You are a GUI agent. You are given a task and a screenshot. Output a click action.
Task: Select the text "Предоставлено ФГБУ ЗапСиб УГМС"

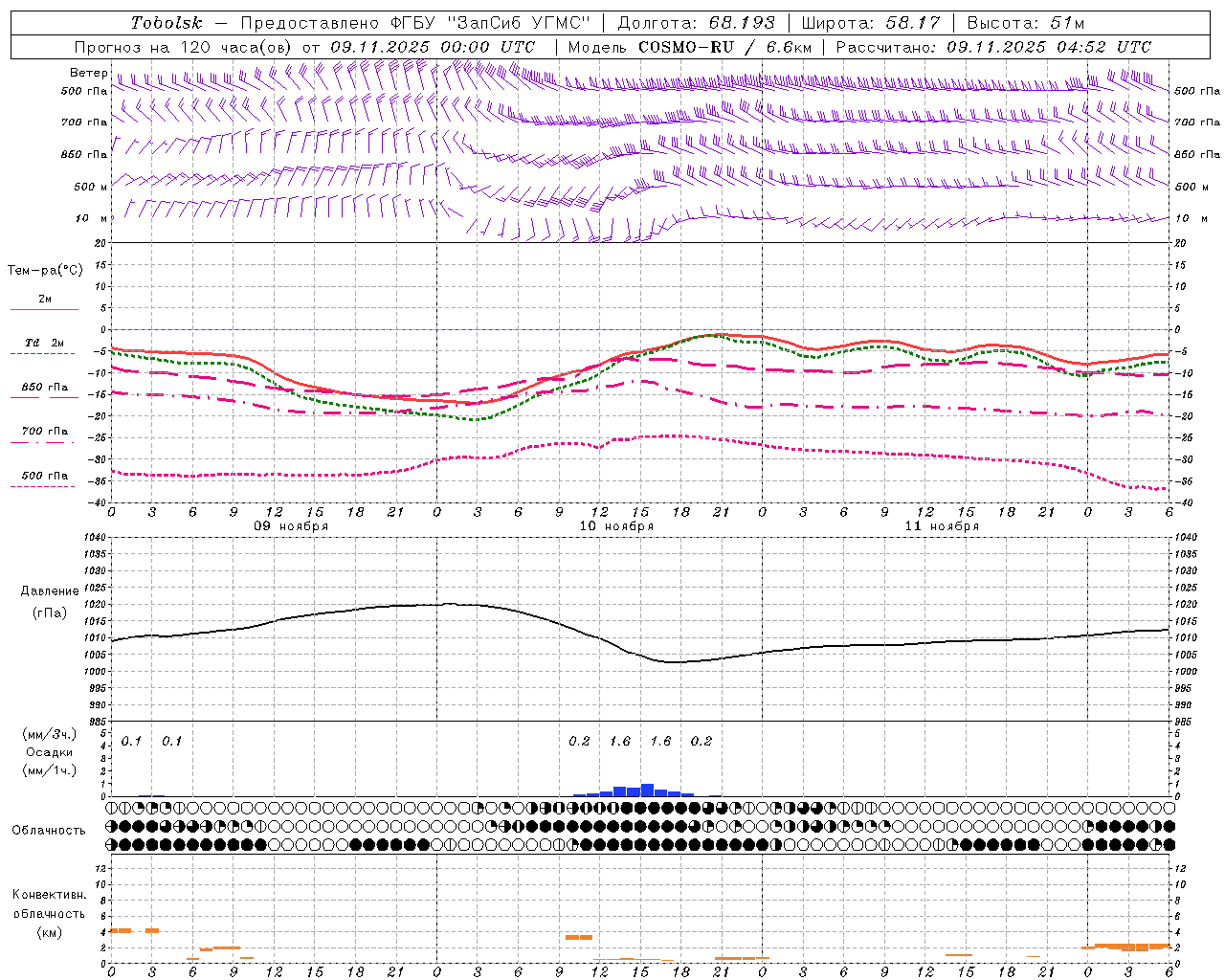click(415, 23)
